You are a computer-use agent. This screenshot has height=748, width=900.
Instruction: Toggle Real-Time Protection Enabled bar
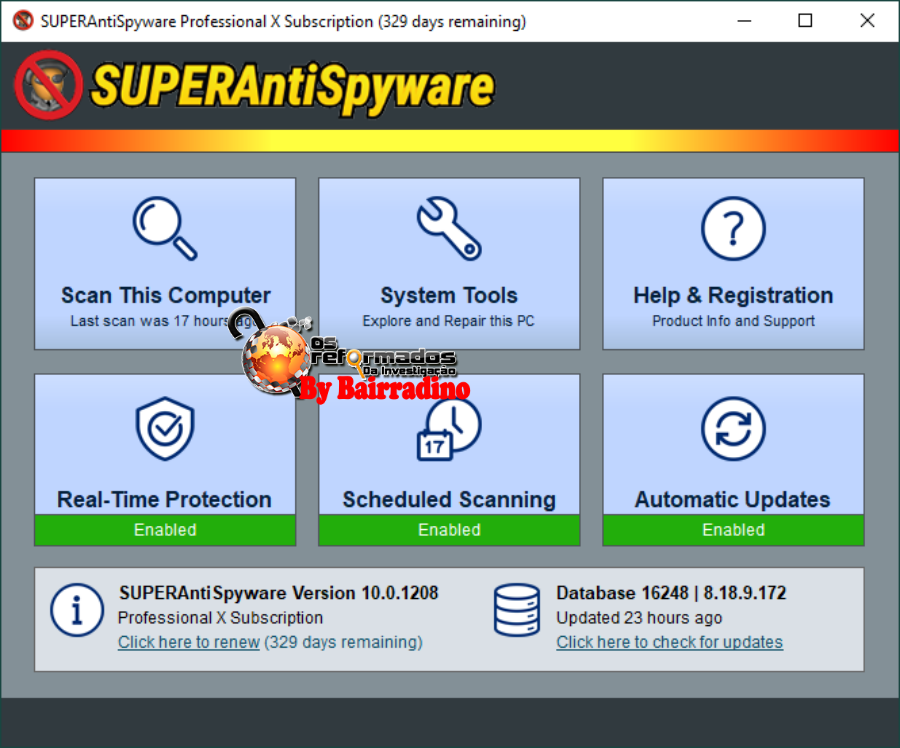[x=165, y=529]
